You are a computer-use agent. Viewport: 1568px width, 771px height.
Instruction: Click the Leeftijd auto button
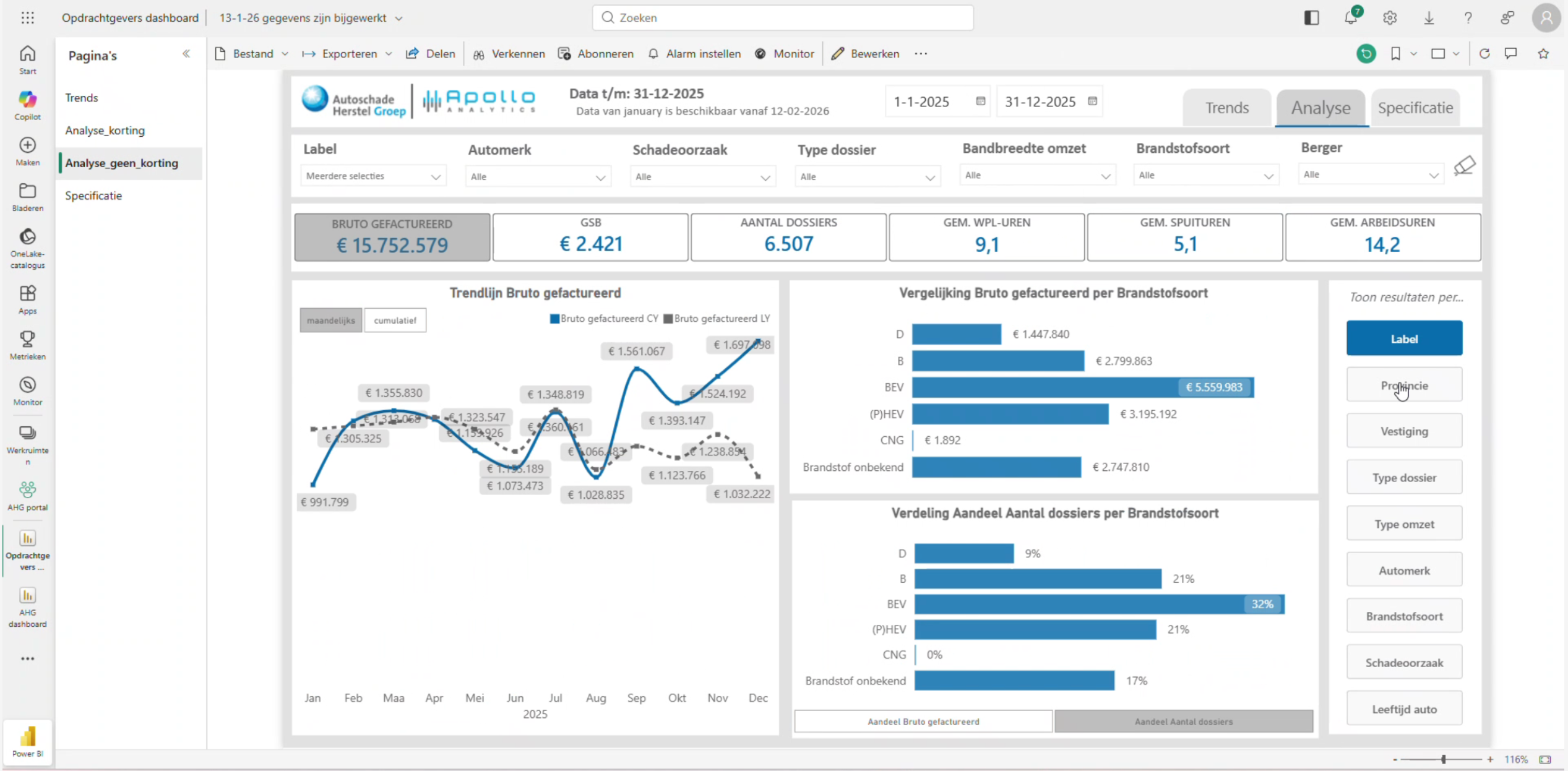(x=1403, y=709)
